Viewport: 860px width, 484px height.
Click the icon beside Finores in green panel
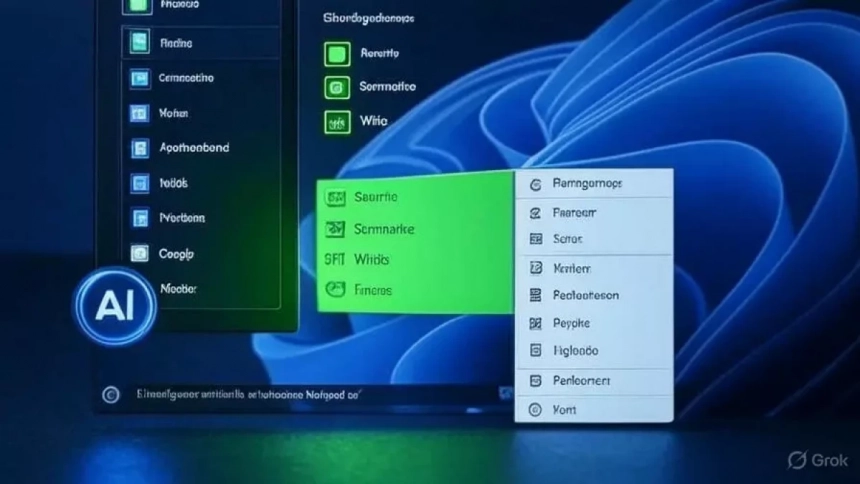point(335,291)
